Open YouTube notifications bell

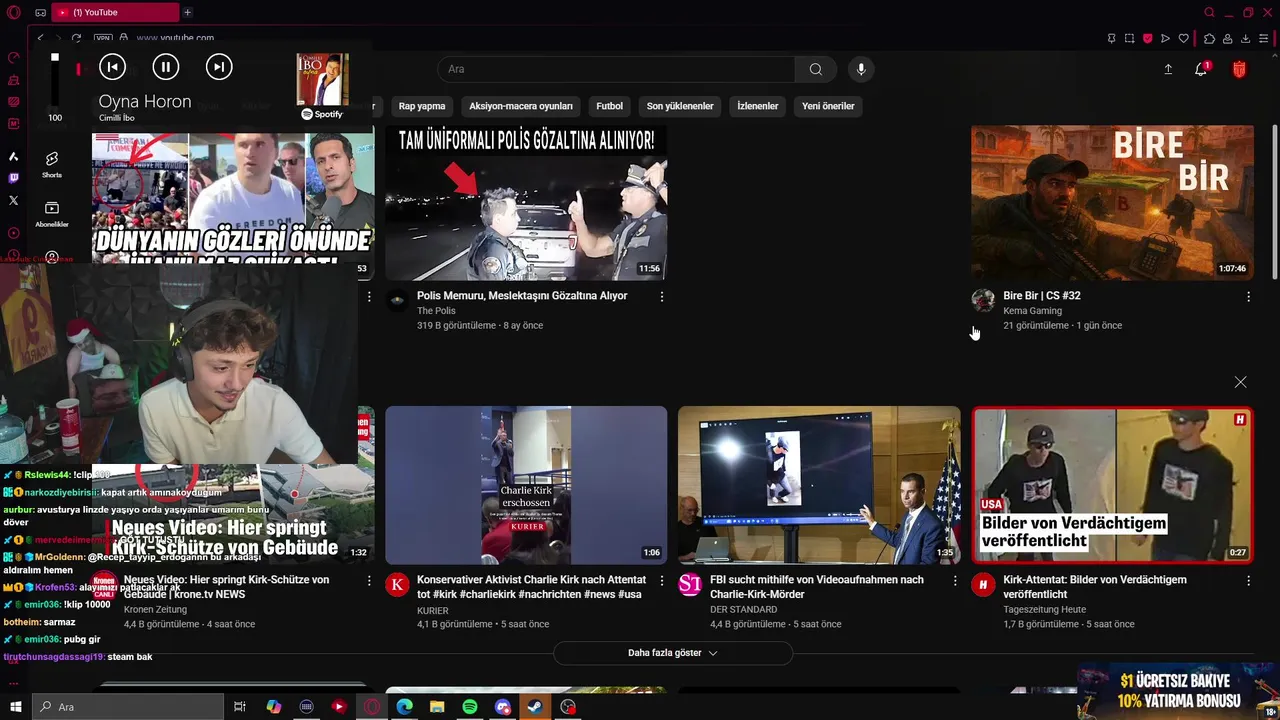pyautogui.click(x=1201, y=69)
